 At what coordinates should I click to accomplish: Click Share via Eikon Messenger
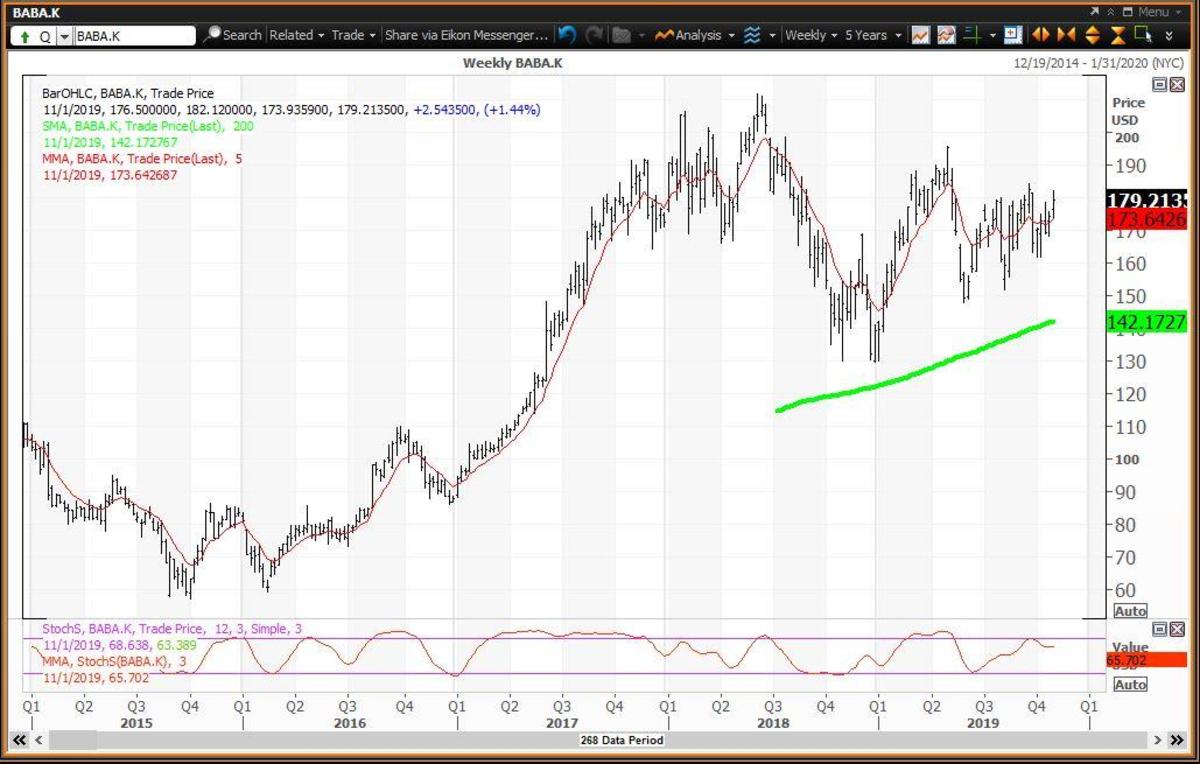[x=466, y=35]
